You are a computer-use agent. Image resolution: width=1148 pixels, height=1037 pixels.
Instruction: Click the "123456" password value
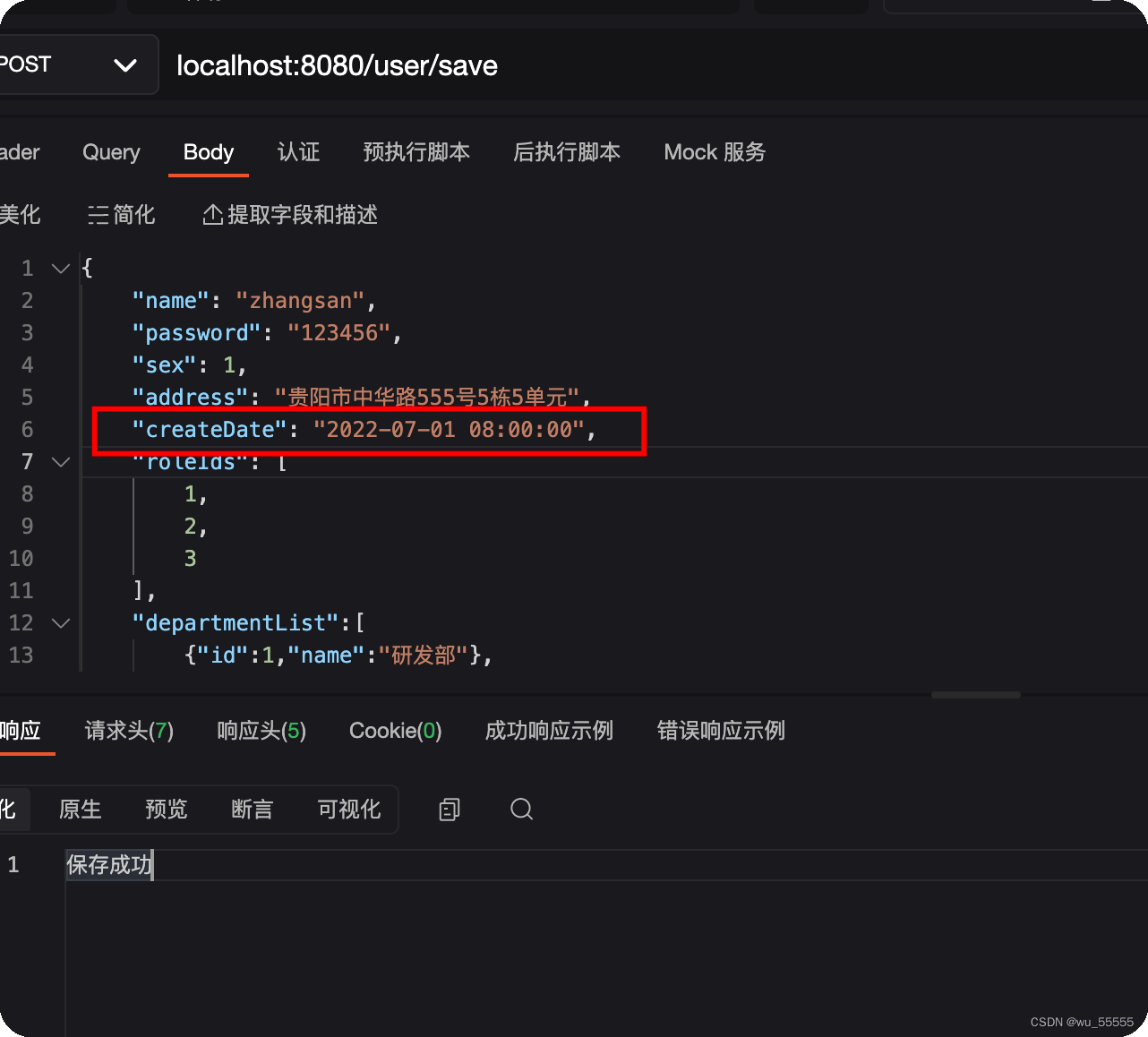click(x=338, y=333)
